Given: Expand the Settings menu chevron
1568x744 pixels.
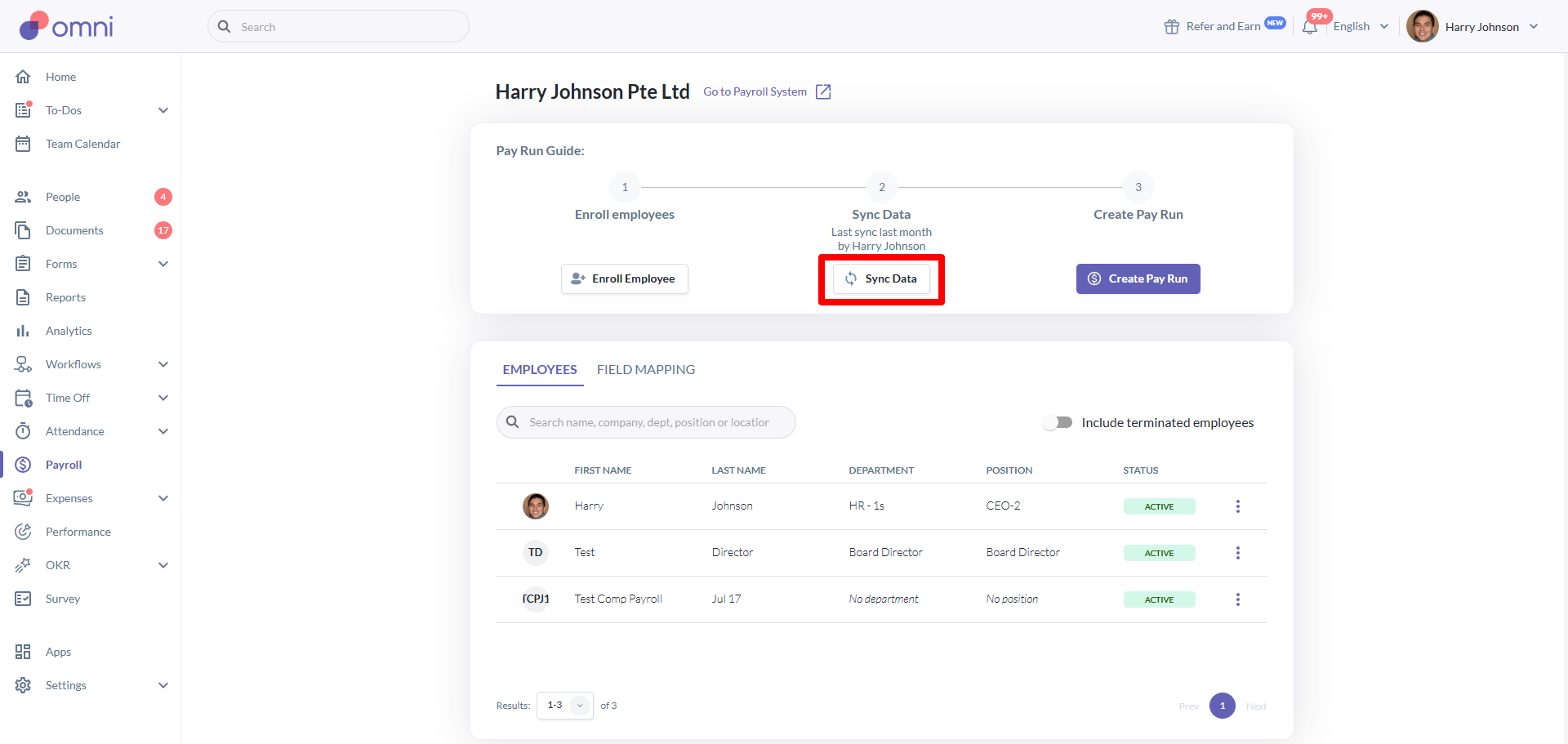Looking at the screenshot, I should click(x=163, y=685).
